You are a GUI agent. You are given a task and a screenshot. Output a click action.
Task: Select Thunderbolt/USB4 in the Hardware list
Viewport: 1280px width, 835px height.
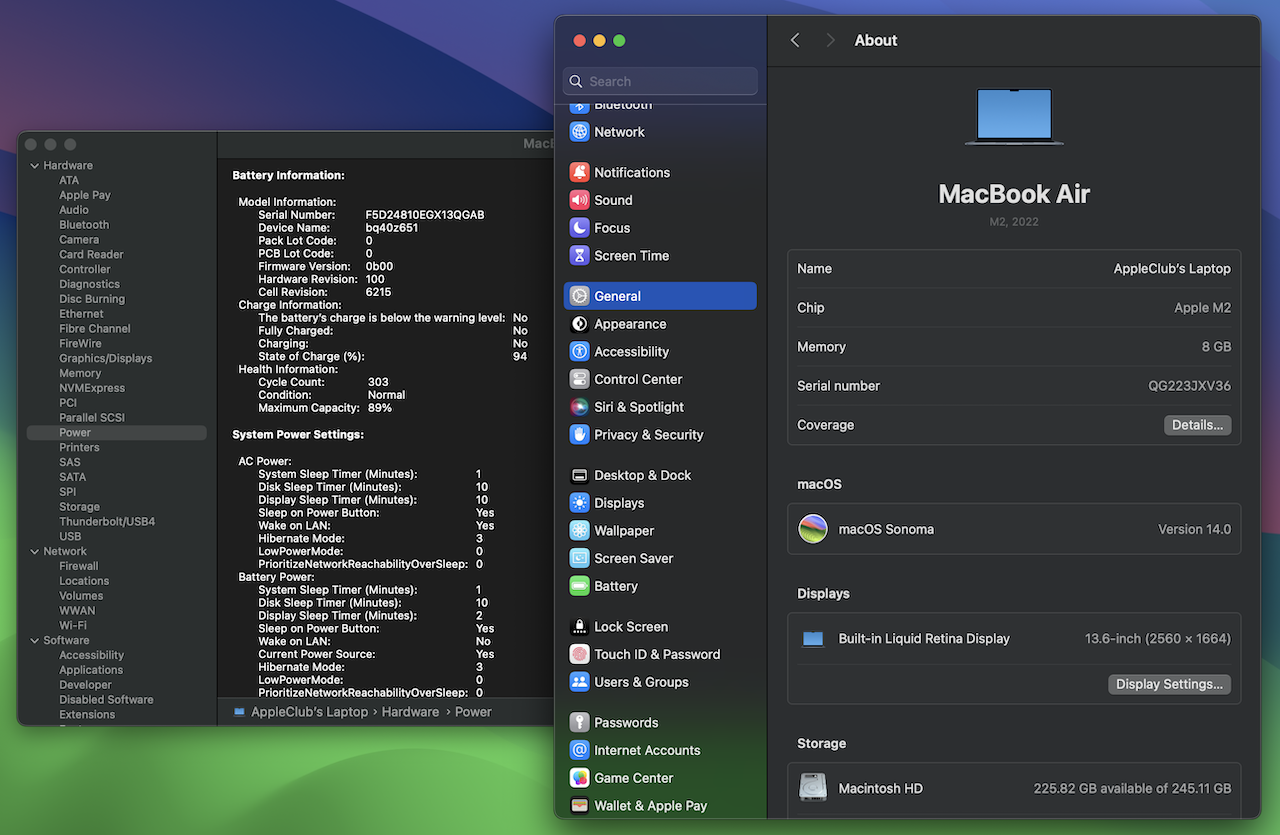pos(107,522)
